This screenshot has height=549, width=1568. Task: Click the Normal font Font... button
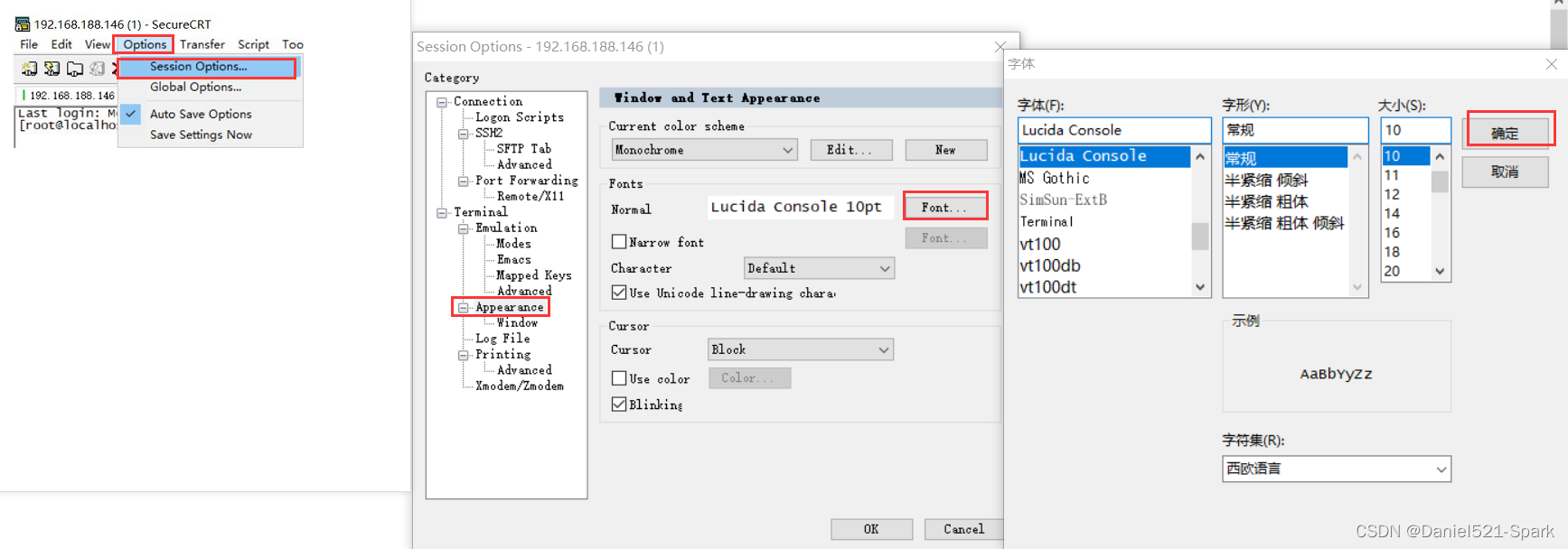point(946,207)
